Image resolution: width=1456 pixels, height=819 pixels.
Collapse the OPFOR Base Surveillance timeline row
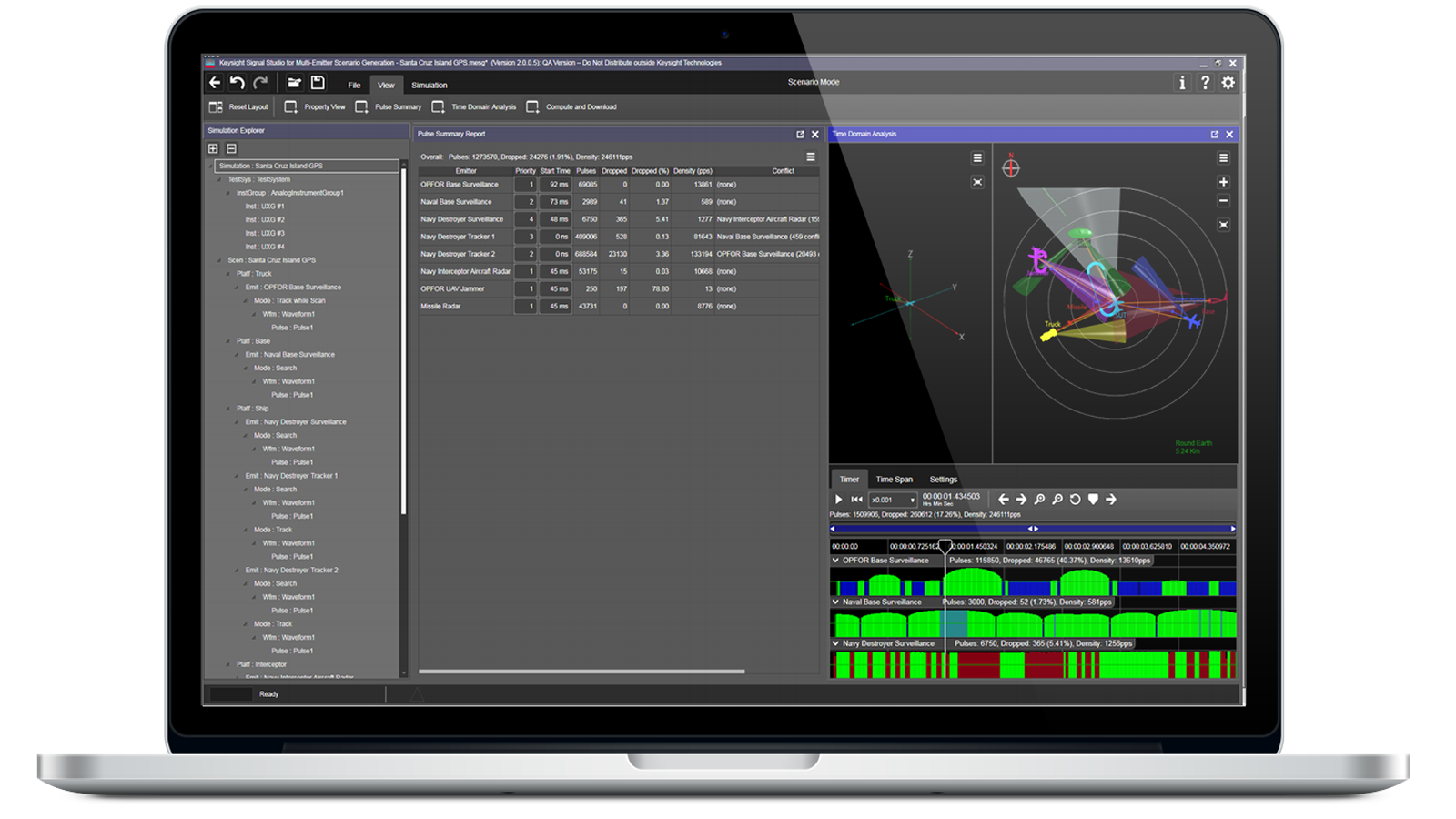(x=835, y=561)
